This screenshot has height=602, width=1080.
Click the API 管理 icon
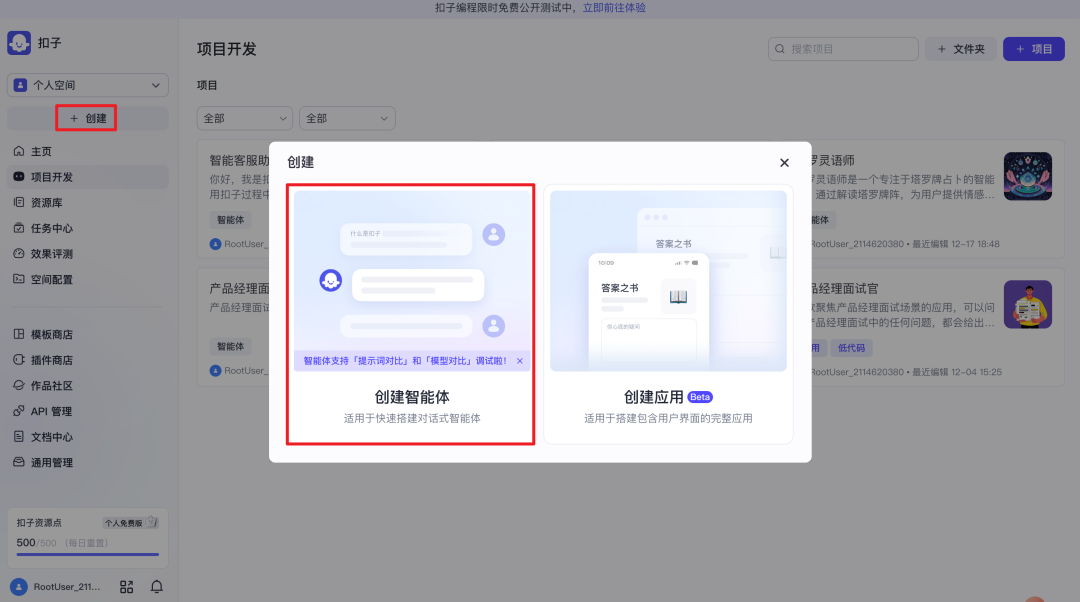[x=19, y=411]
